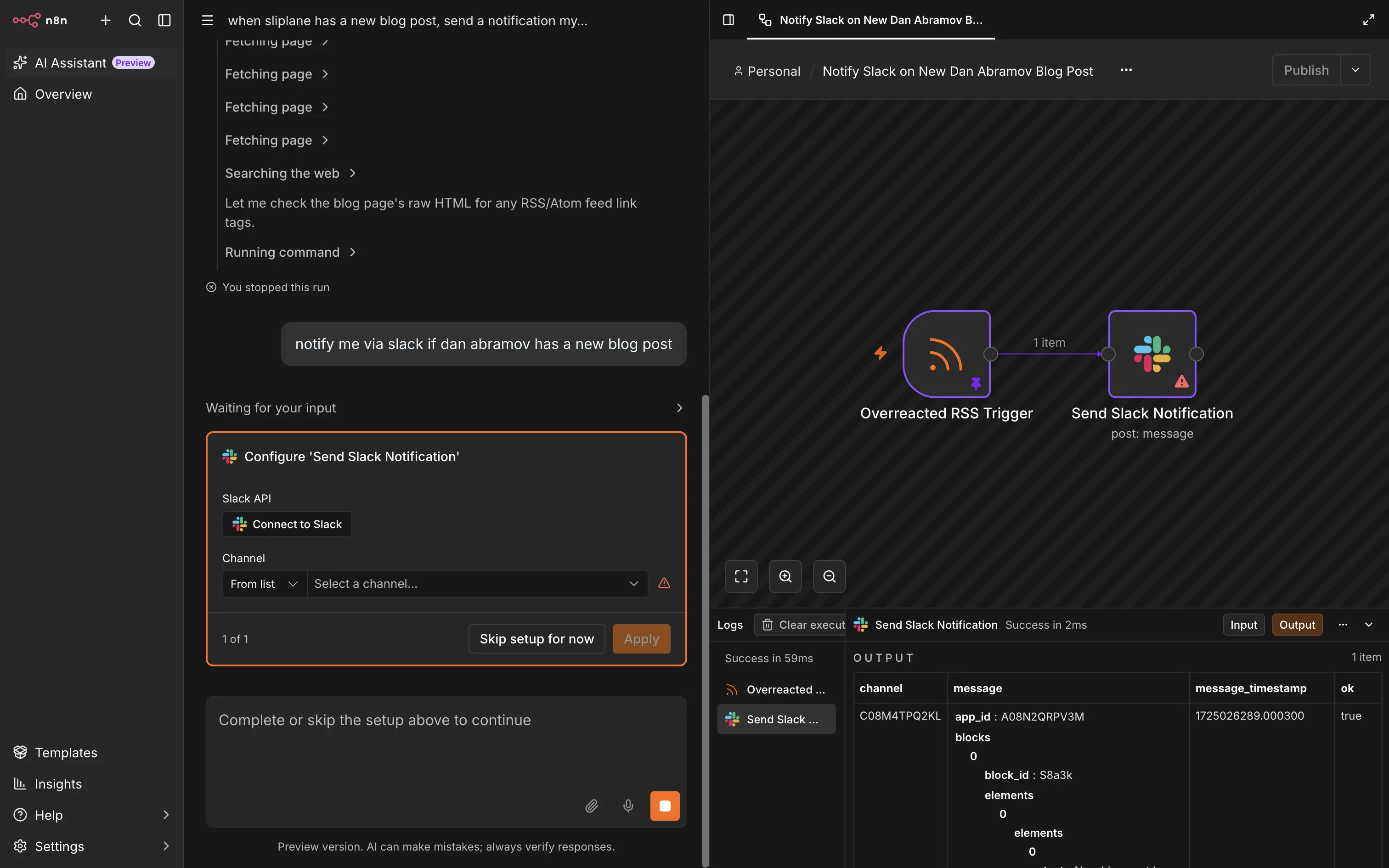This screenshot has height=868, width=1389.
Task: Click canvas fit-to-view icon
Action: [741, 576]
